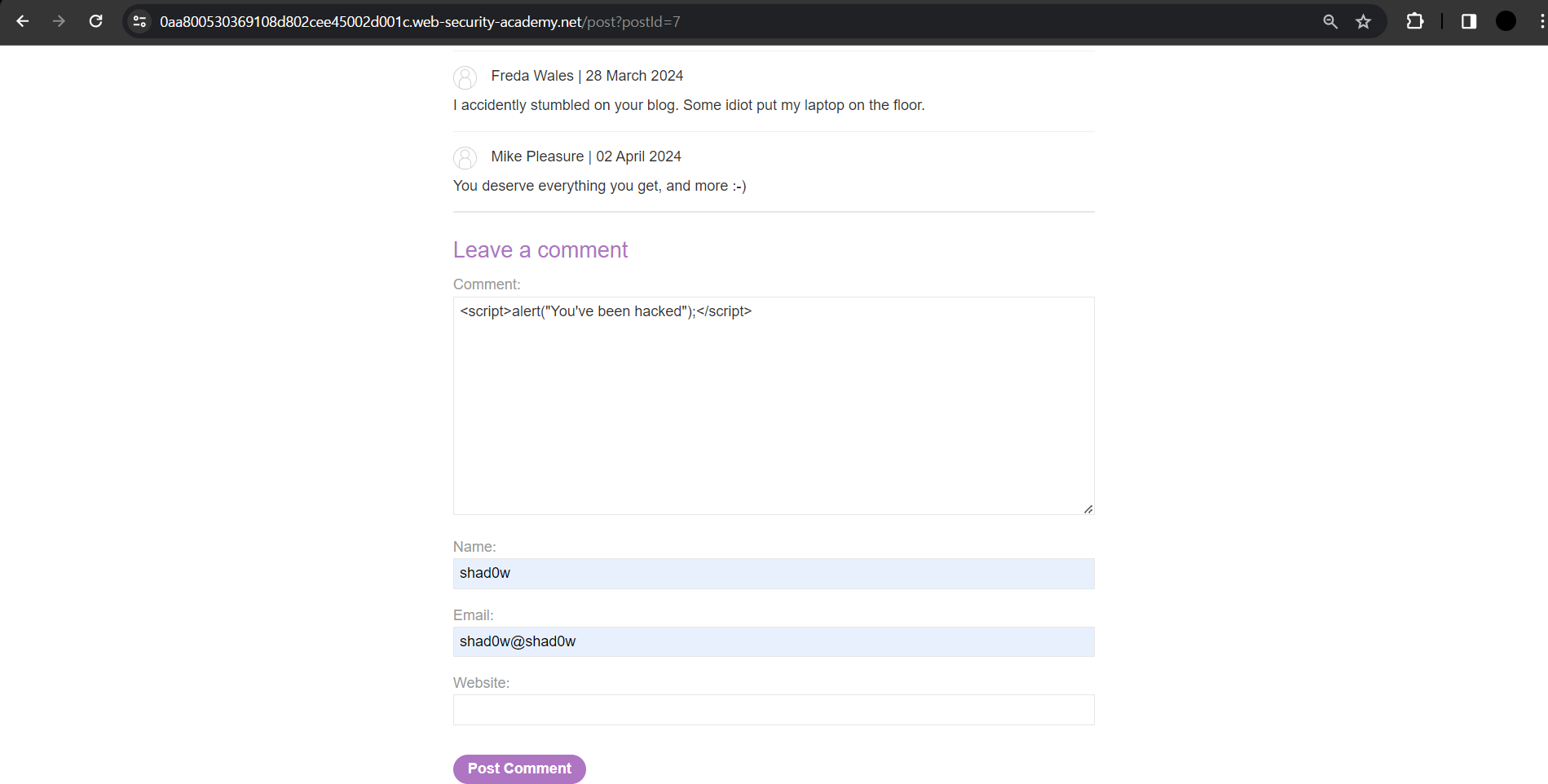1548x784 pixels.
Task: Click the 'Website:' label
Action: point(481,683)
